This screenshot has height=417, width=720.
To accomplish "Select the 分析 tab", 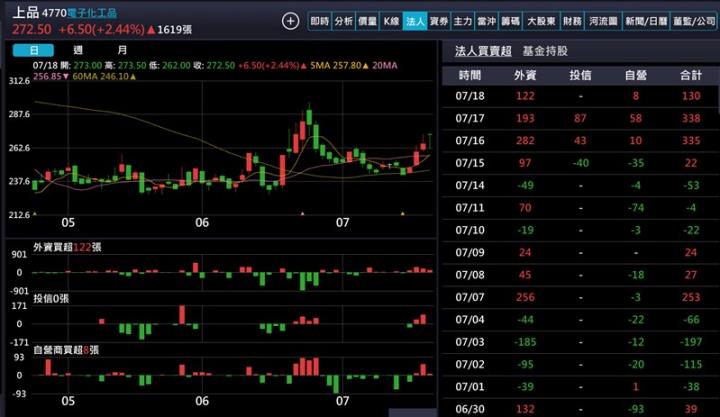I will [343, 21].
